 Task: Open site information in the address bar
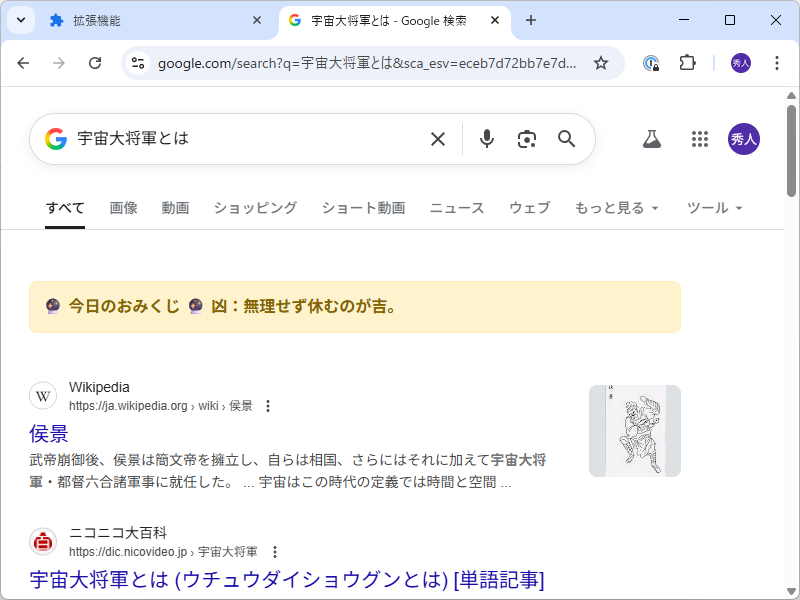point(137,62)
